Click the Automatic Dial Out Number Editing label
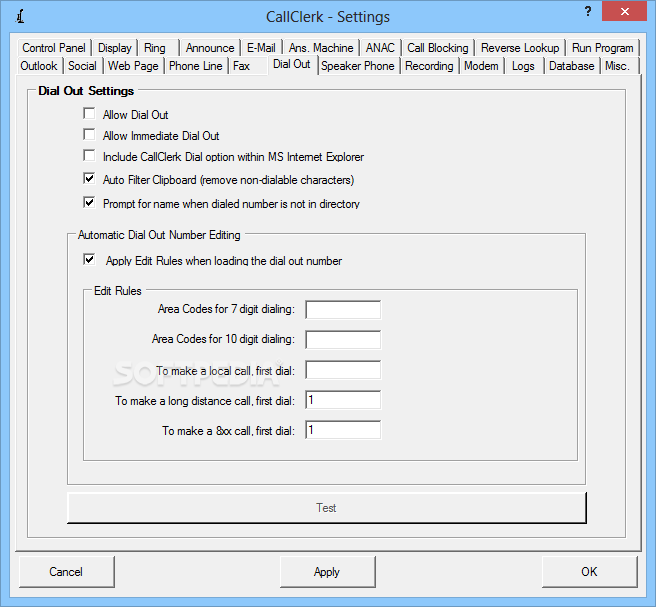Screen dimensions: 656x607 159,235
